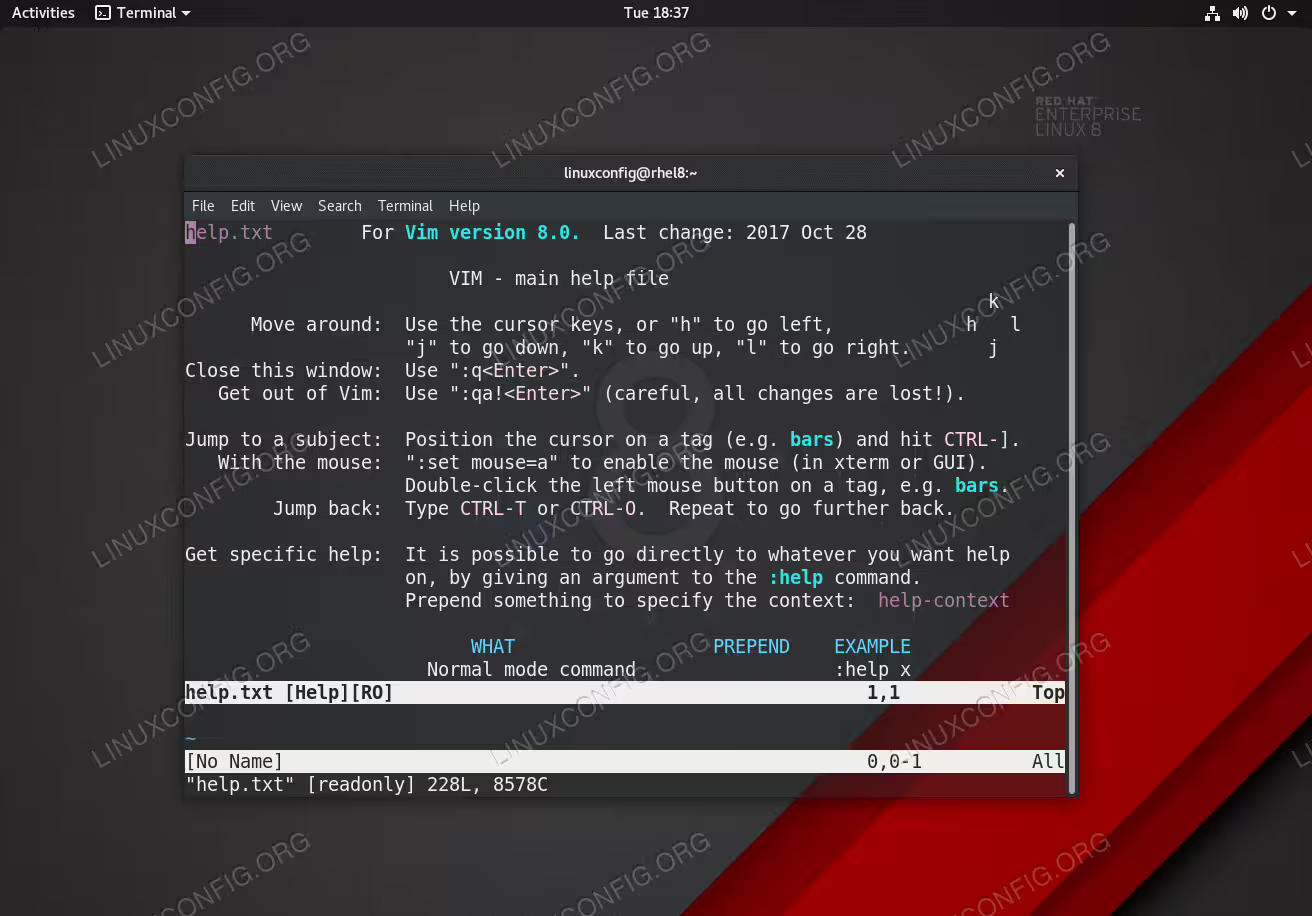Viewport: 1312px width, 916px height.
Task: Click the volume speaker icon in the top bar
Action: pyautogui.click(x=1240, y=13)
